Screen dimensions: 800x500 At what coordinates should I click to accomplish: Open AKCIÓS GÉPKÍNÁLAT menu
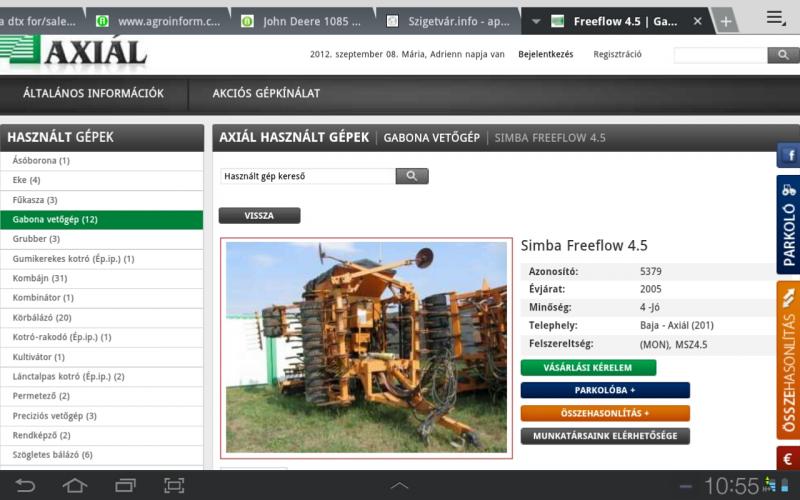pos(266,93)
